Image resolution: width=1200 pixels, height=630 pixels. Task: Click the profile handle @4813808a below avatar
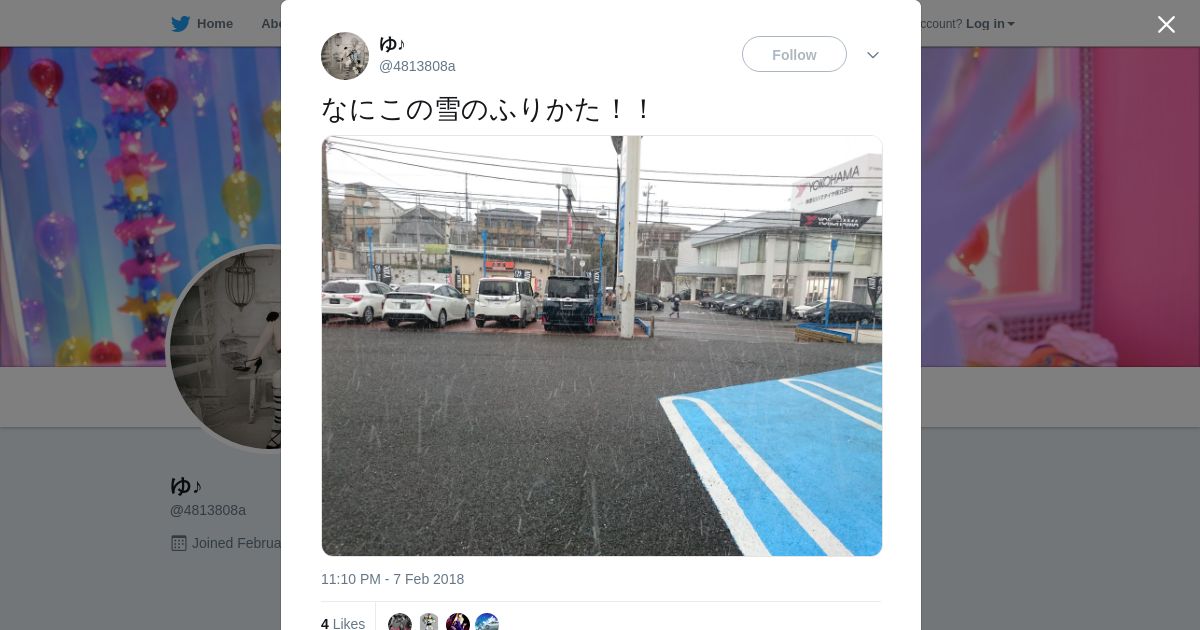pos(208,510)
